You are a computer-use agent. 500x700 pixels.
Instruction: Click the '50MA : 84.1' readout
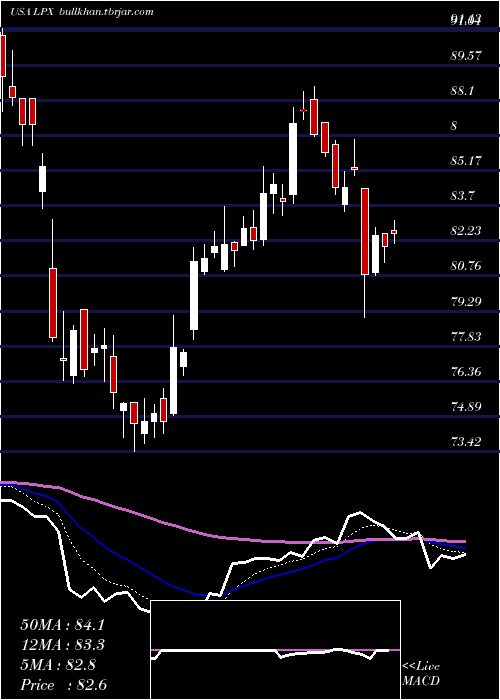click(63, 625)
